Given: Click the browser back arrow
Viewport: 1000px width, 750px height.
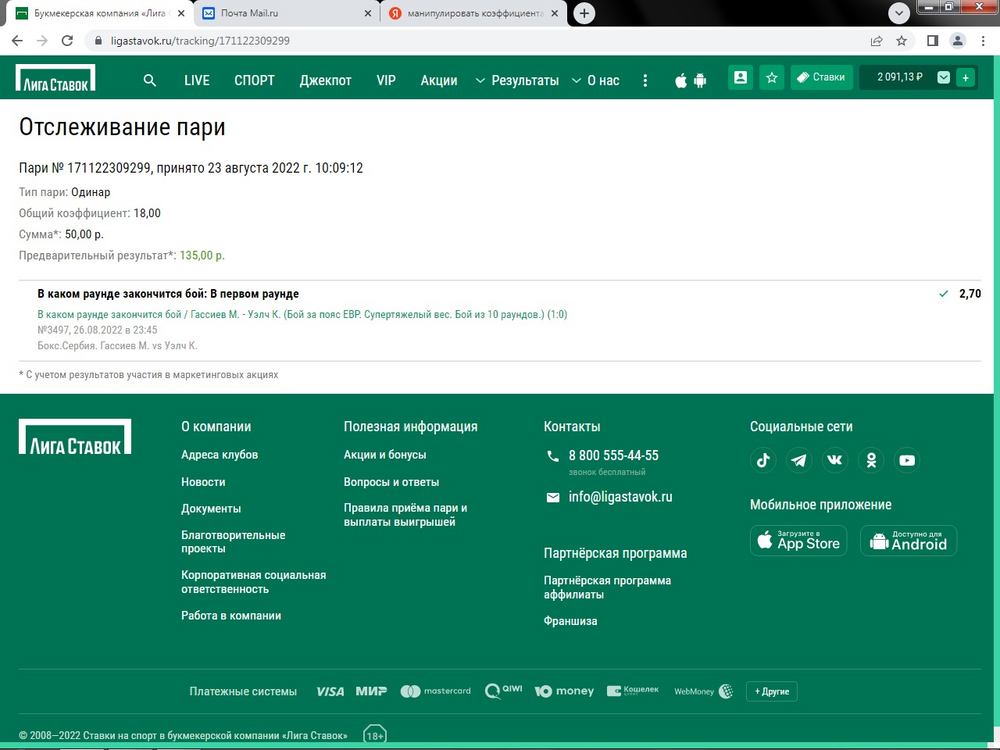Looking at the screenshot, I should (17, 41).
